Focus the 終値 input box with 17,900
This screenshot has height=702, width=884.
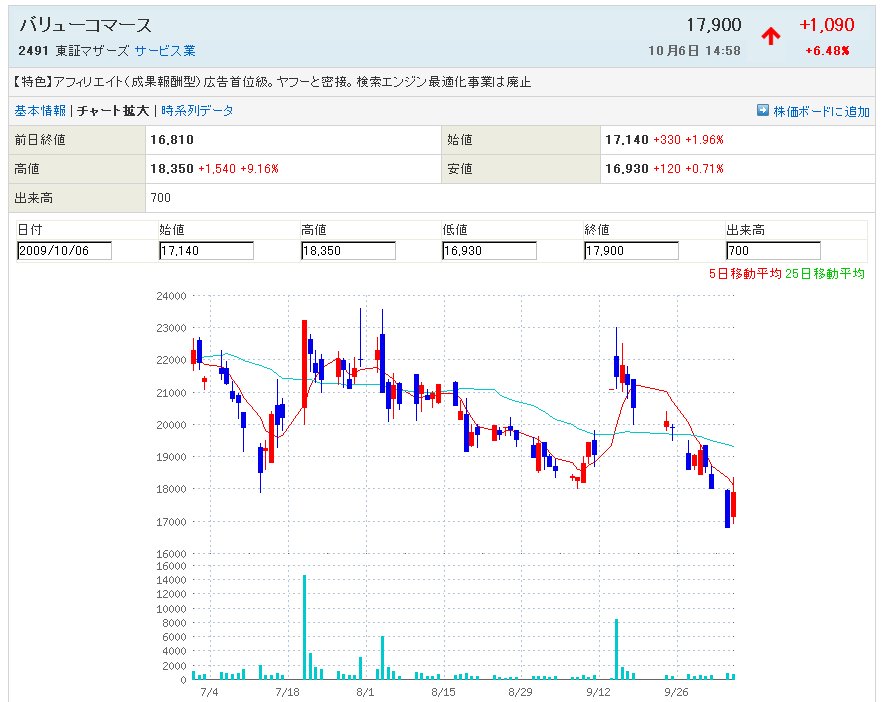pos(631,250)
